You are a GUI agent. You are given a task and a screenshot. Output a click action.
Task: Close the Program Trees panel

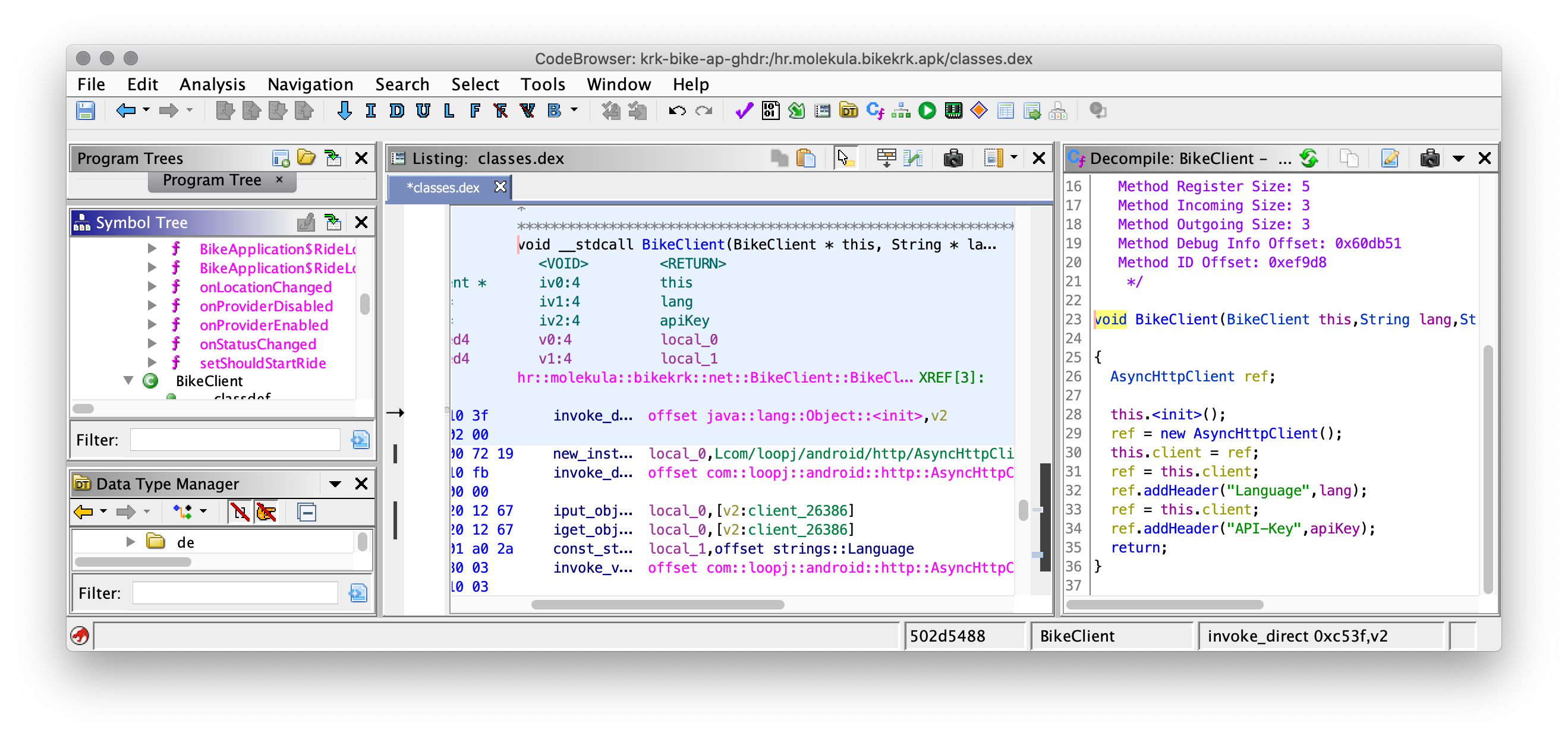coord(361,159)
